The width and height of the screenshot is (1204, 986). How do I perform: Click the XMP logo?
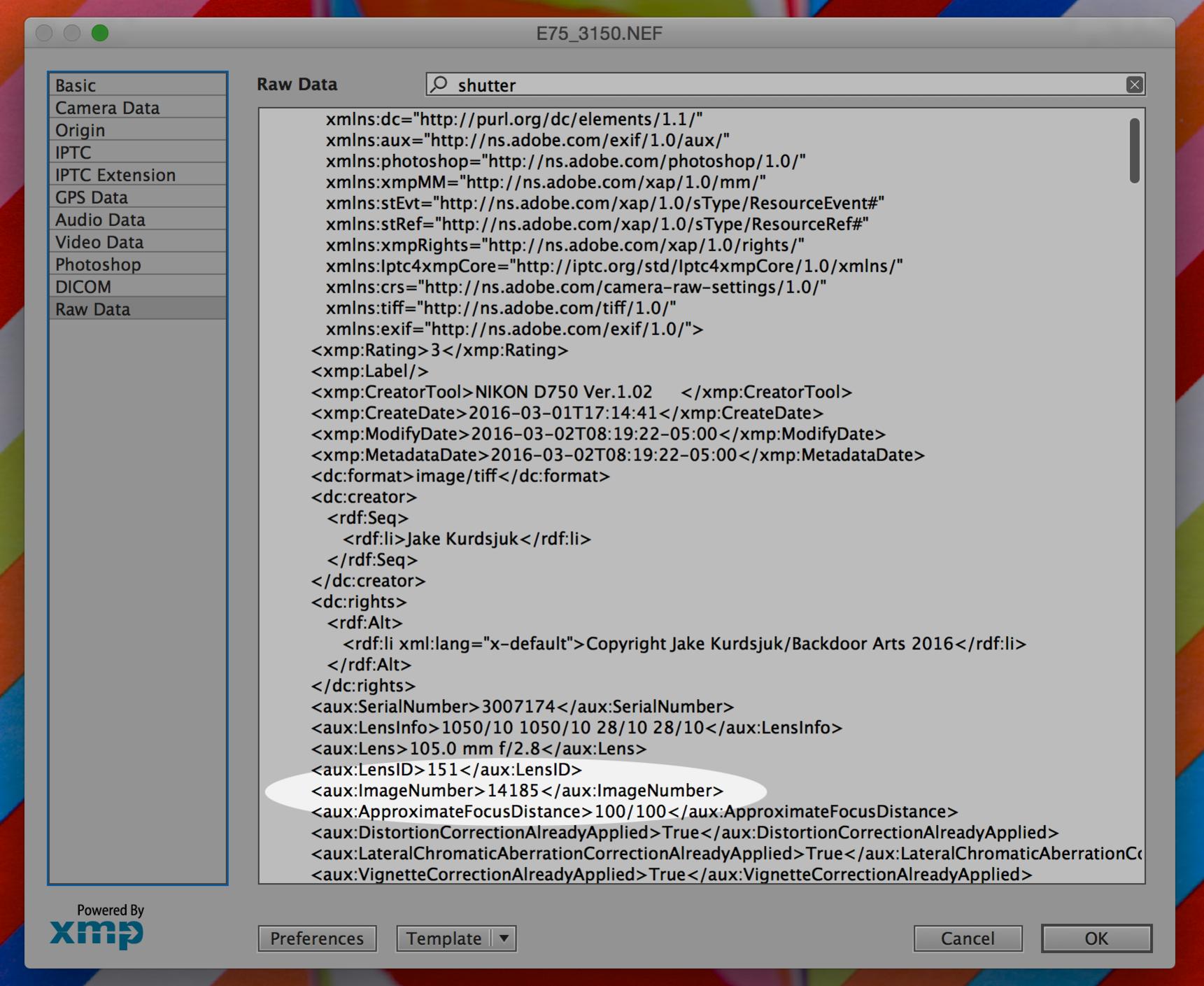click(97, 932)
